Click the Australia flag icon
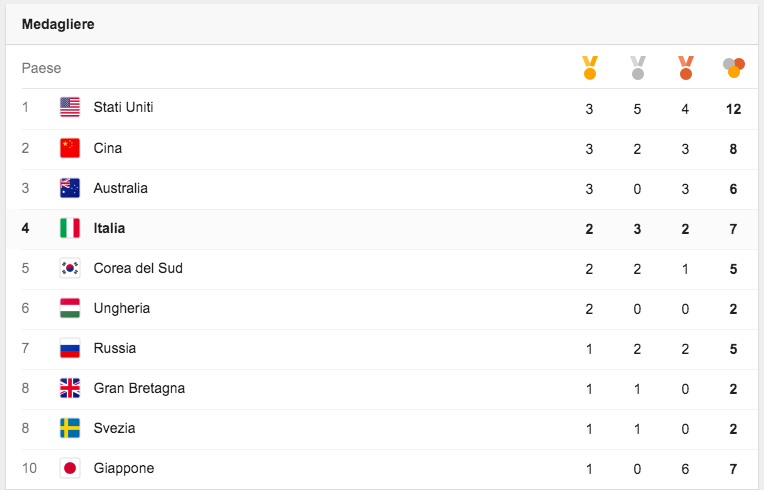Viewport: 764px width, 490px height. [x=70, y=188]
